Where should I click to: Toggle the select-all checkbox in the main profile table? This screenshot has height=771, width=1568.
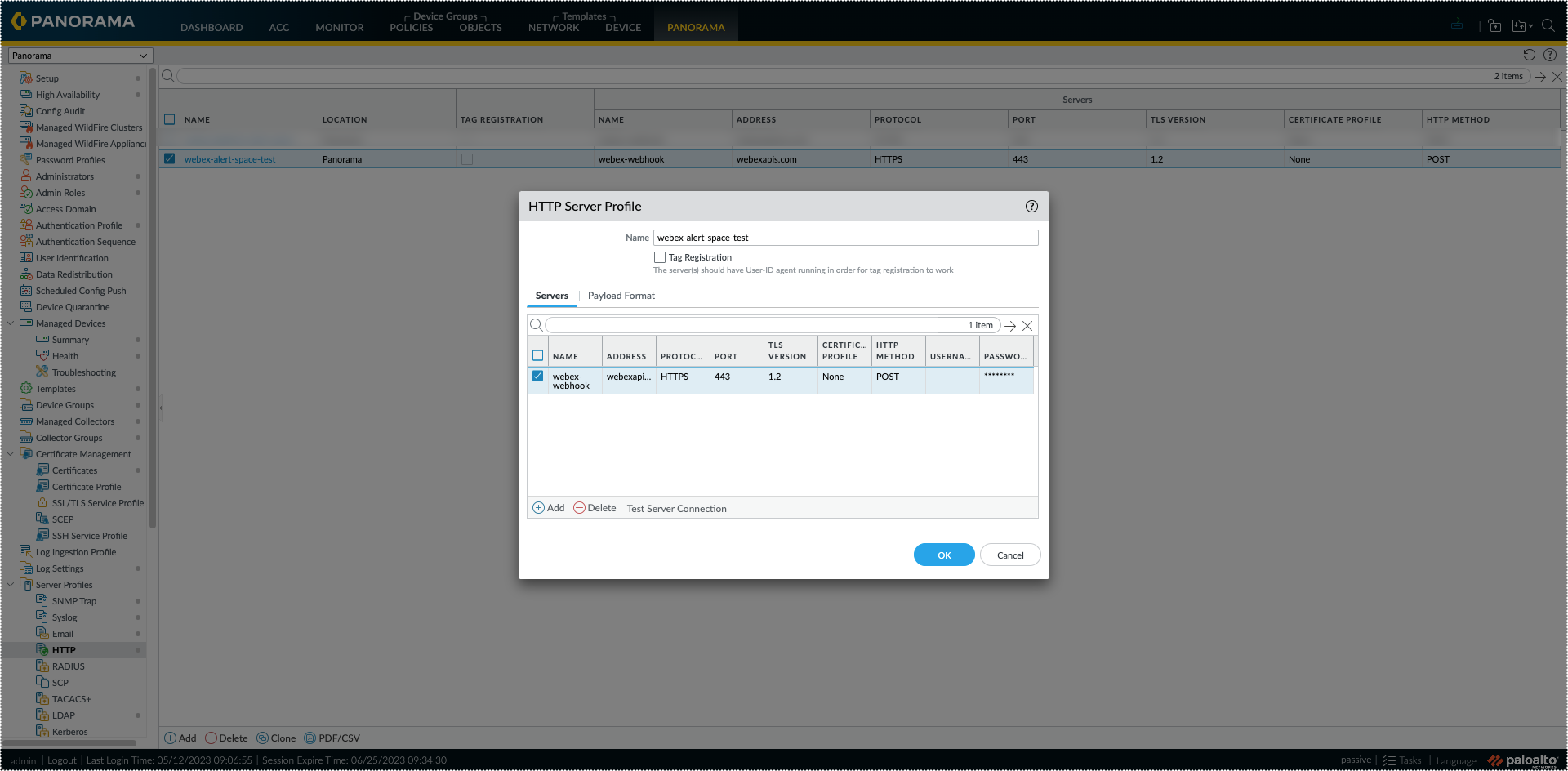(x=169, y=119)
